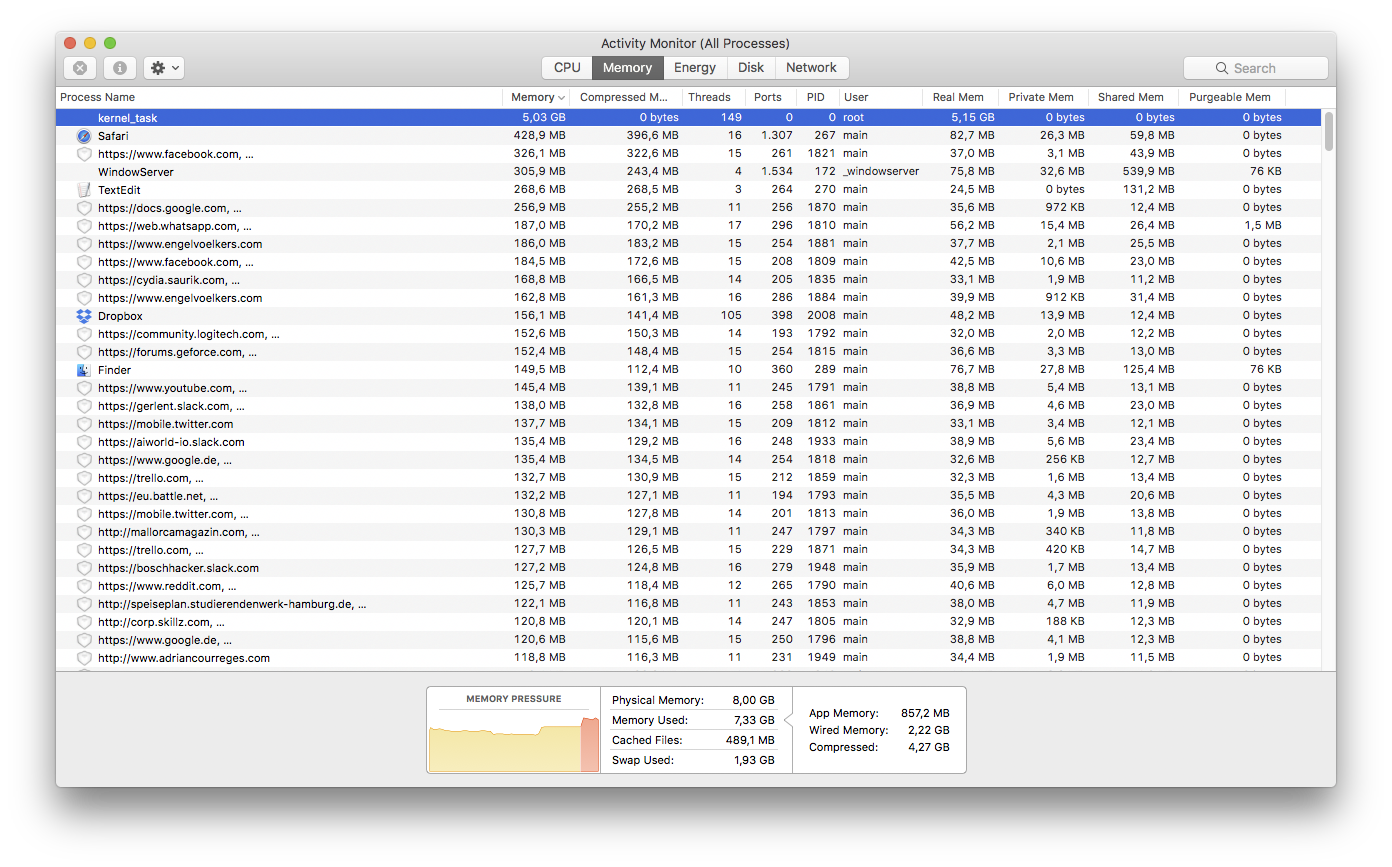Open the Network tab
The height and width of the screenshot is (867, 1392).
point(811,68)
